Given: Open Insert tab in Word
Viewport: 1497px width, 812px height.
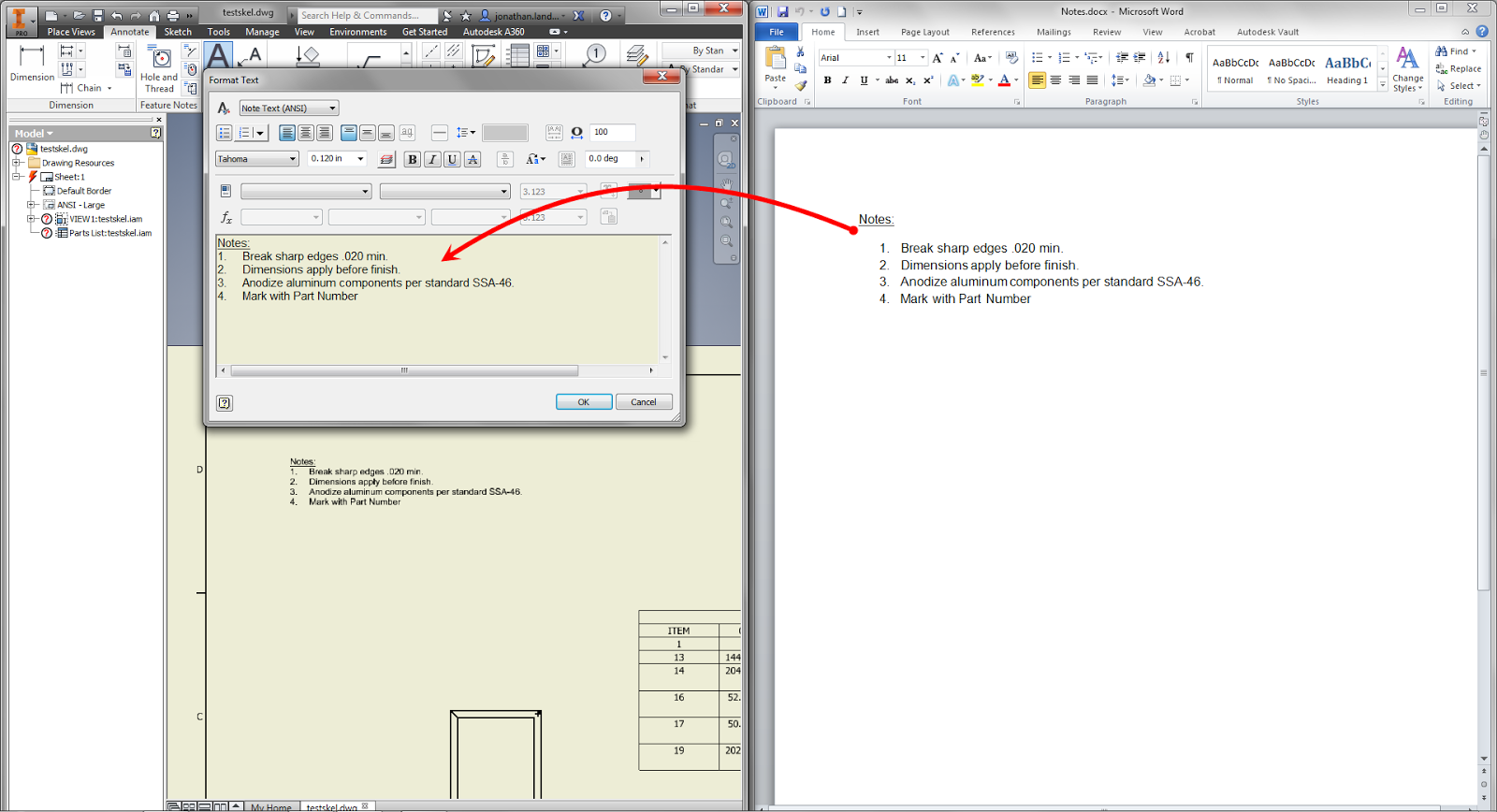Looking at the screenshot, I should coord(867,32).
